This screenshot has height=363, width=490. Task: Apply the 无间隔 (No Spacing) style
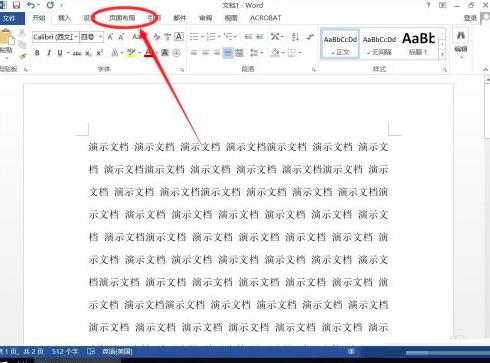(x=379, y=44)
